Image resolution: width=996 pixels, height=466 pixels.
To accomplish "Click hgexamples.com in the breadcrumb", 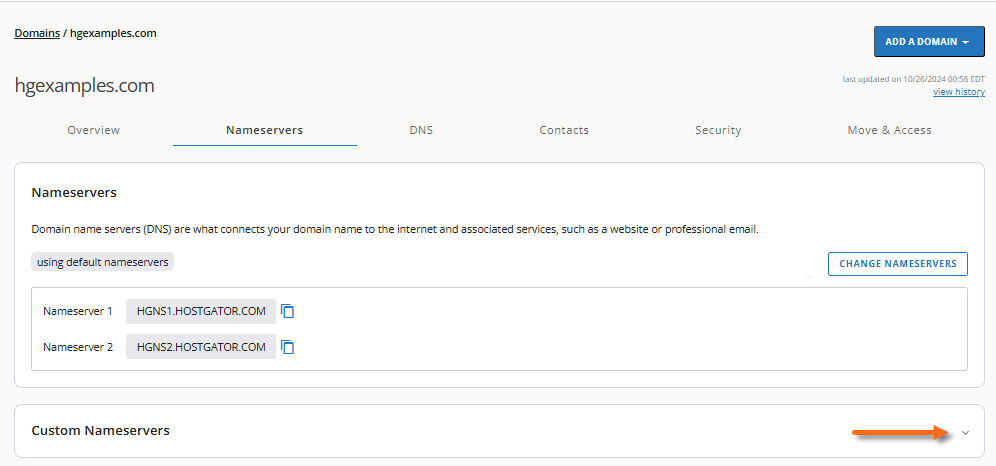I will 113,33.
